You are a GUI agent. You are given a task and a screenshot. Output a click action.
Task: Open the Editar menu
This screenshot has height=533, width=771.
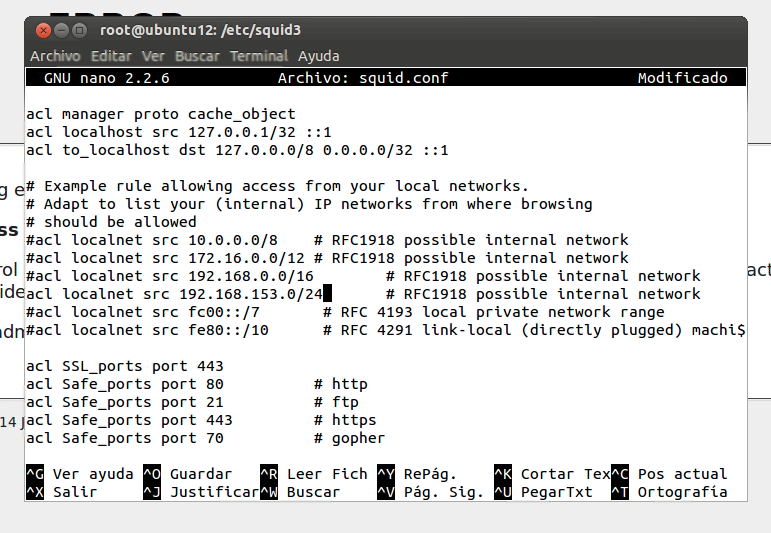pos(111,56)
